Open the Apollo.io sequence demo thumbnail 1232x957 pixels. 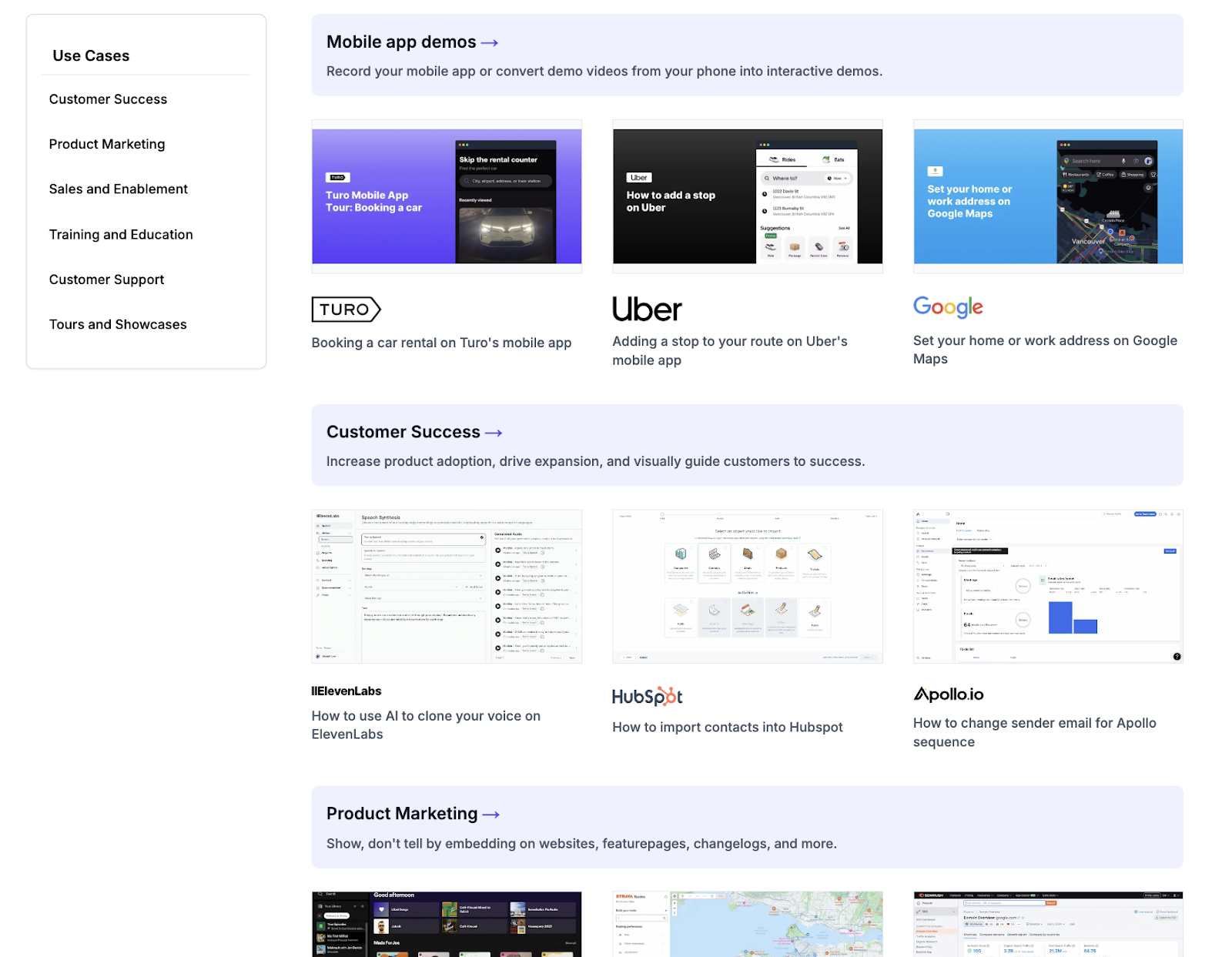1048,587
